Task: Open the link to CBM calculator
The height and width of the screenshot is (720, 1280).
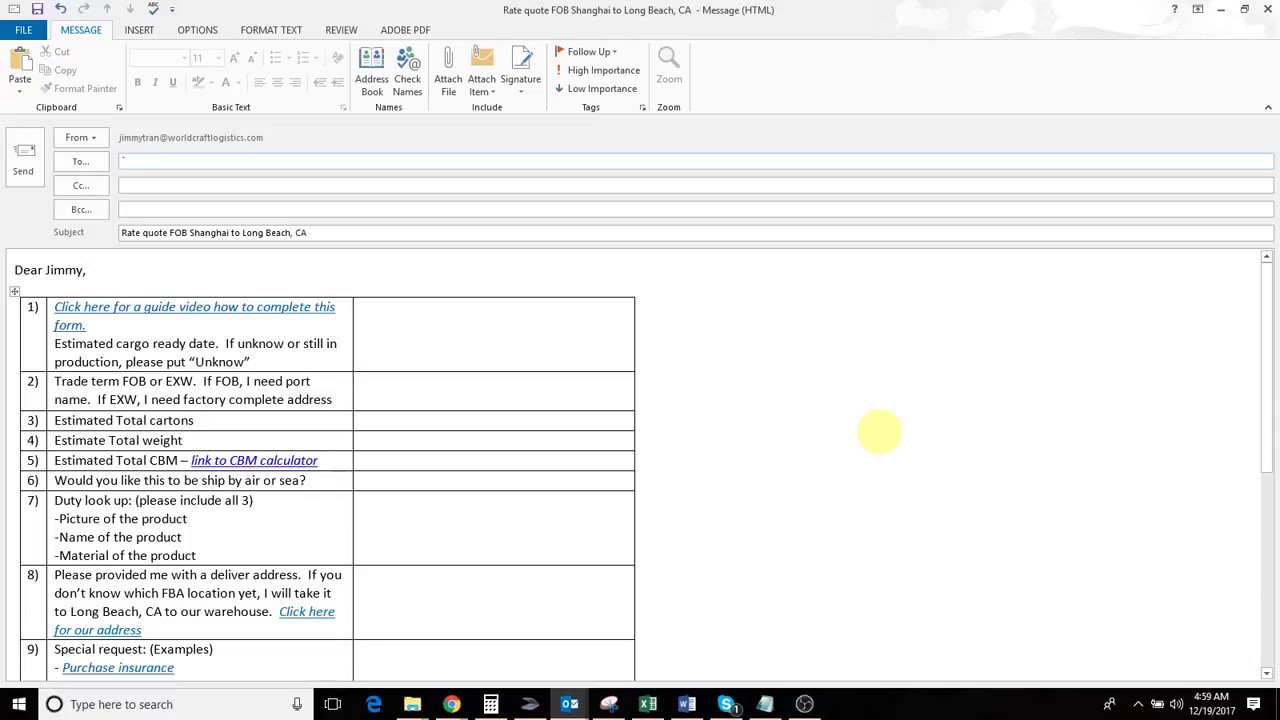Action: pyautogui.click(x=254, y=460)
